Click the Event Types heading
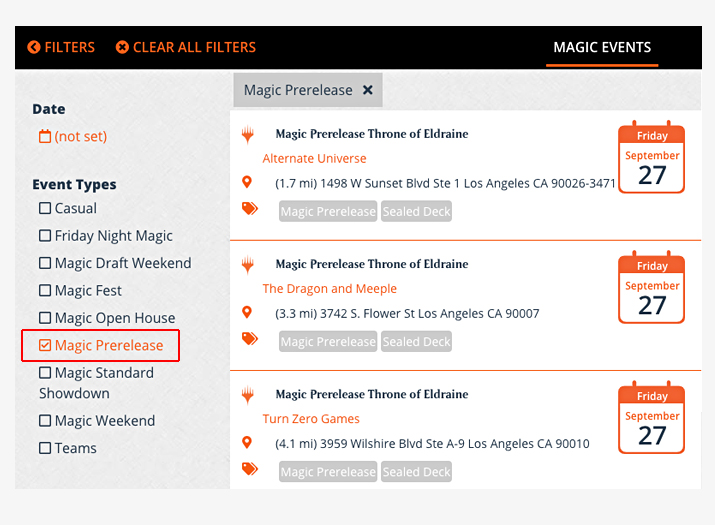The image size is (715, 525). 74,184
